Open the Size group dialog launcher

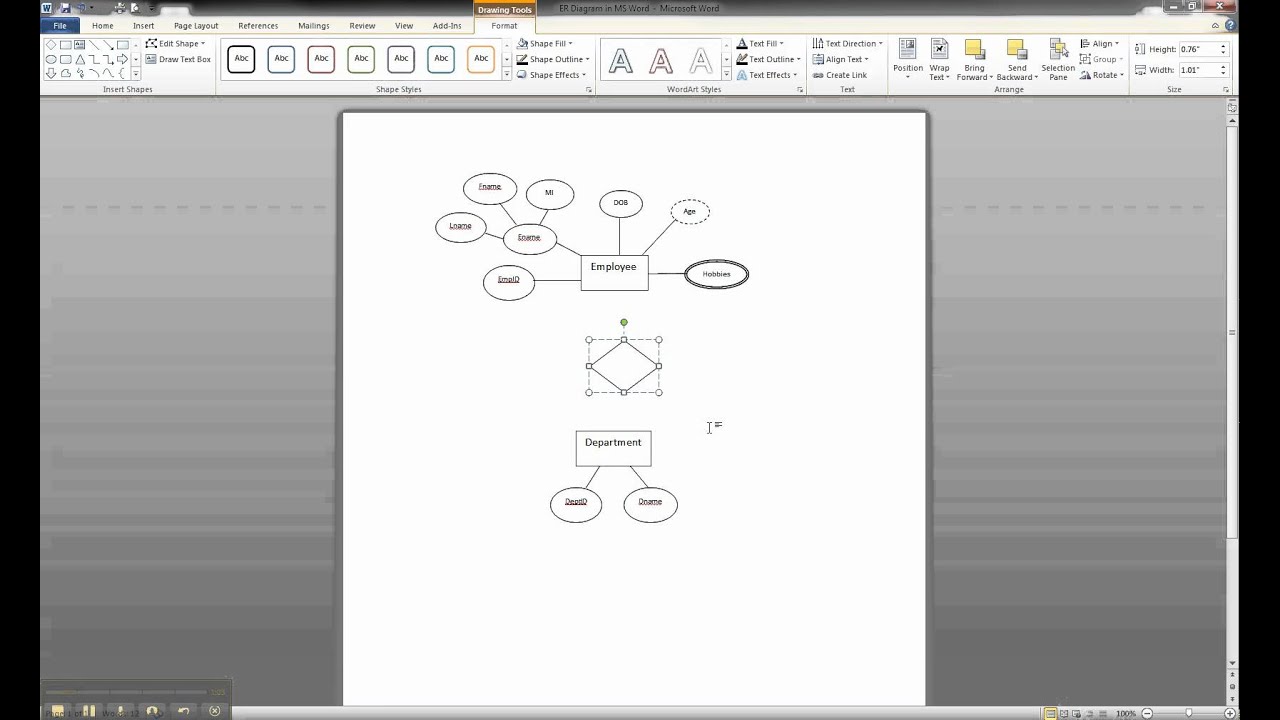click(1226, 90)
